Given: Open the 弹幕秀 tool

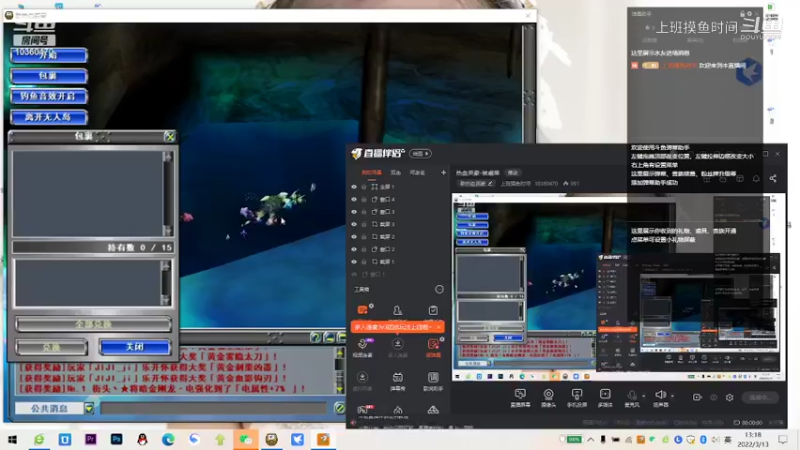Looking at the screenshot, I should coord(397,381).
